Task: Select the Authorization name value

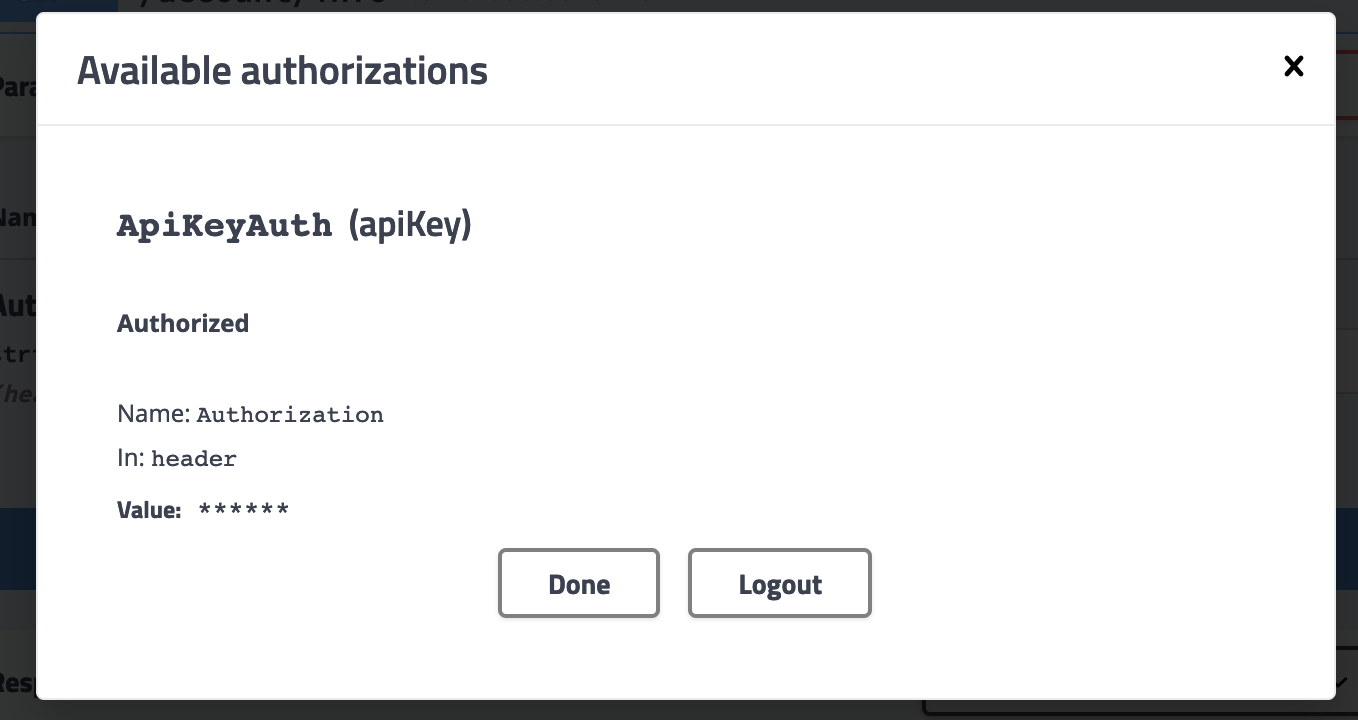Action: pos(290,414)
